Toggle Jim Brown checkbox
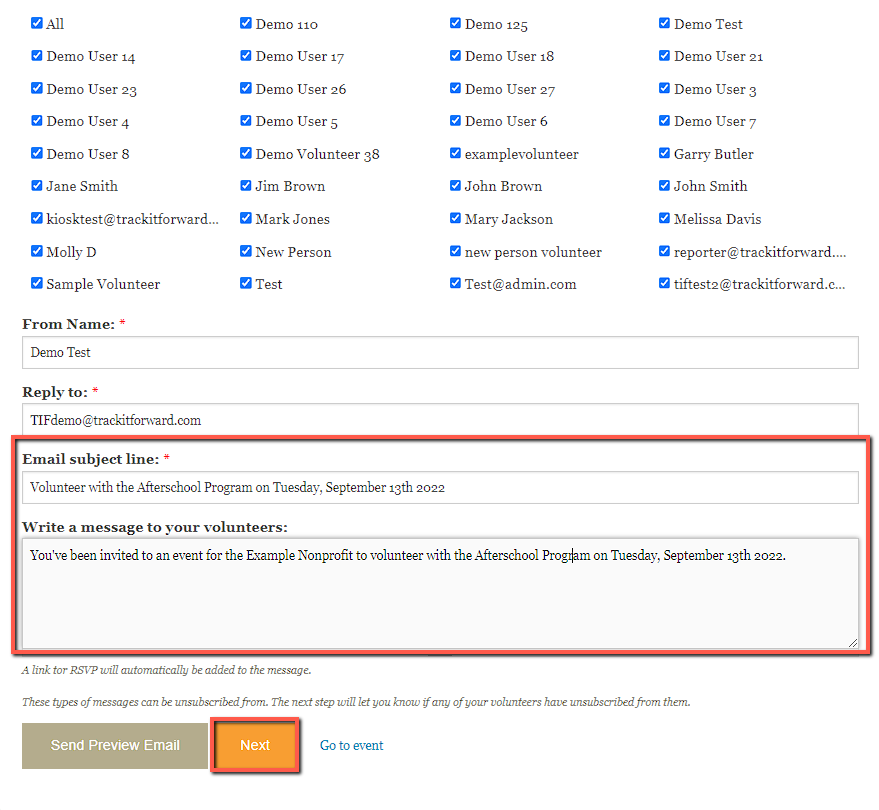 click(x=246, y=186)
